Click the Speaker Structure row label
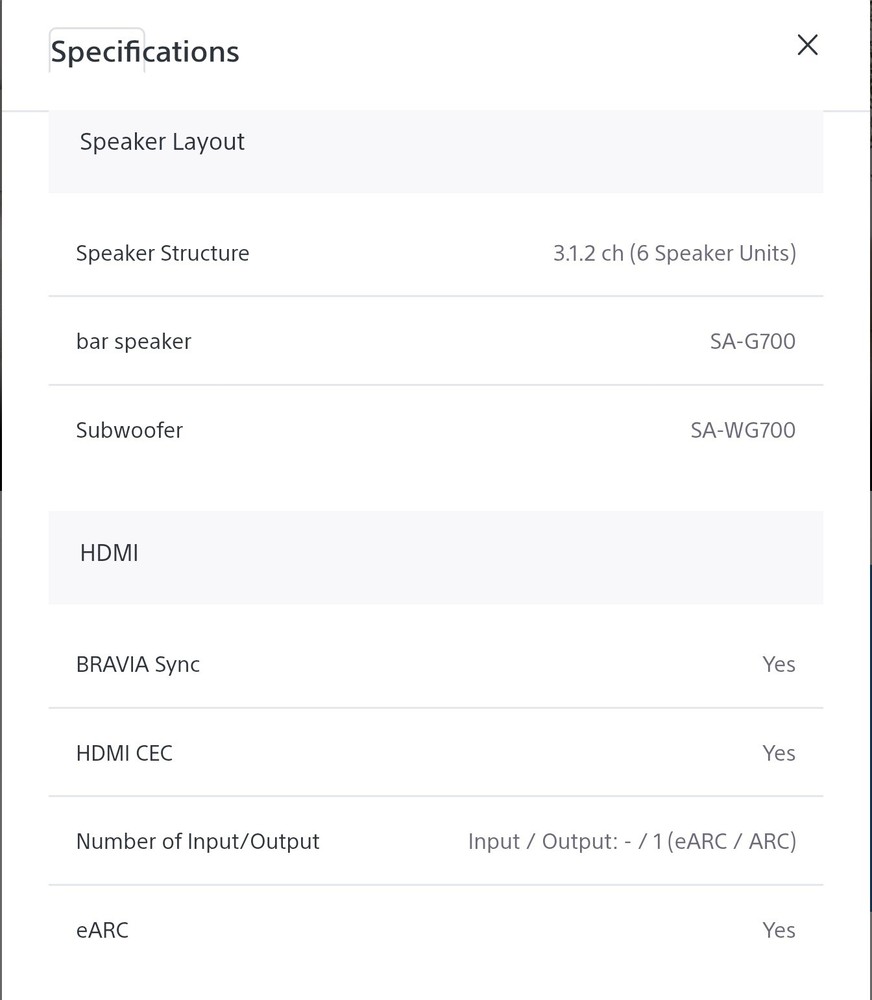This screenshot has width=872, height=1000. 163,253
